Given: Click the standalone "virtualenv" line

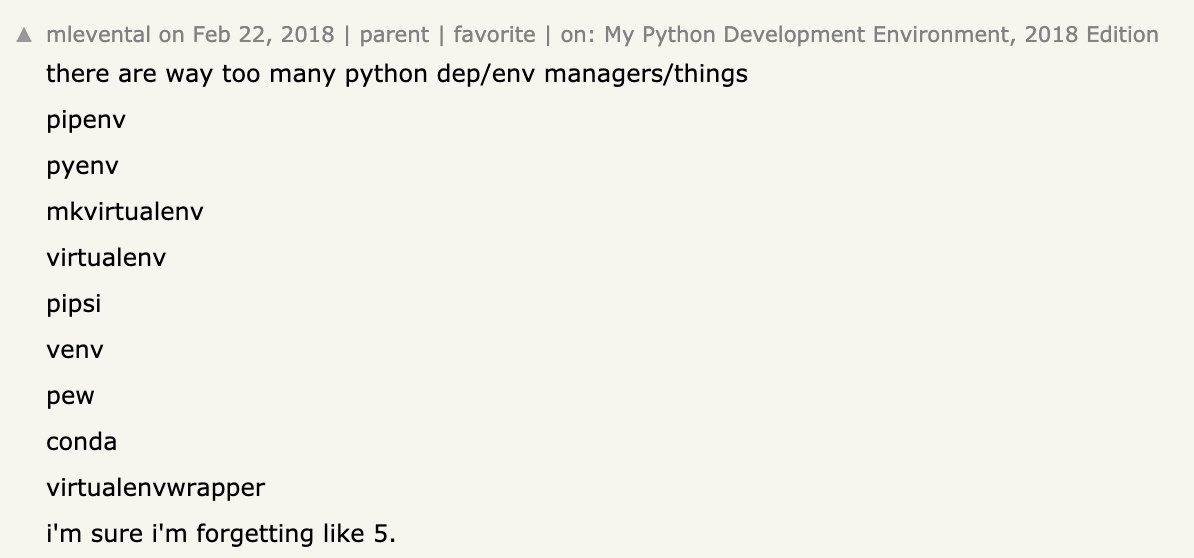Looking at the screenshot, I should click(106, 258).
